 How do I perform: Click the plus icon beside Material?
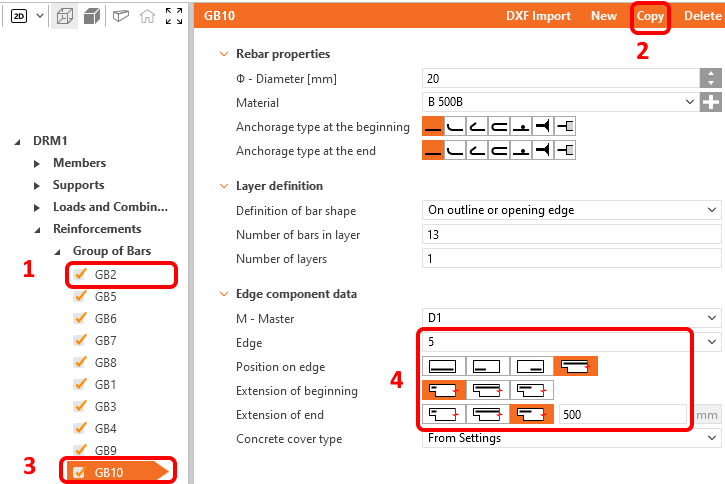pyautogui.click(x=710, y=102)
